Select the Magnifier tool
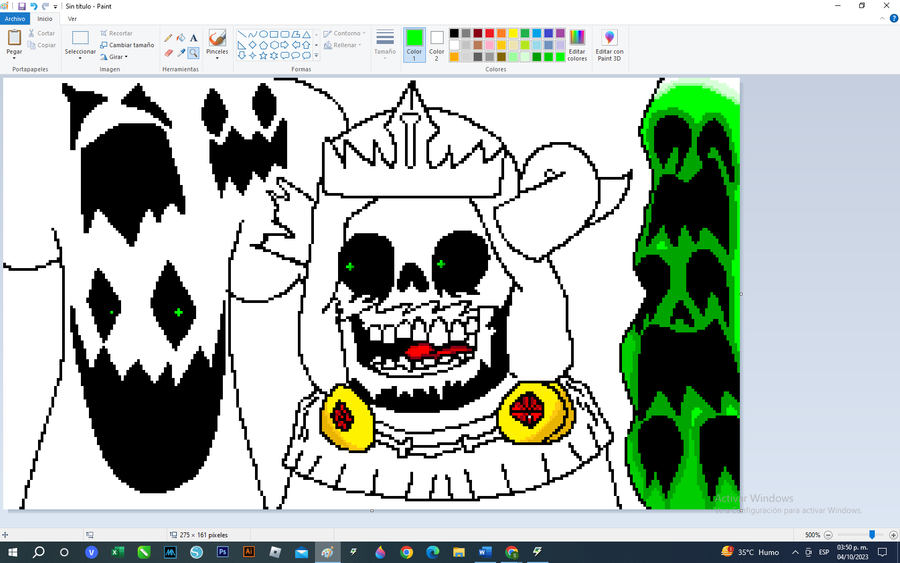The image size is (900, 563). point(193,53)
